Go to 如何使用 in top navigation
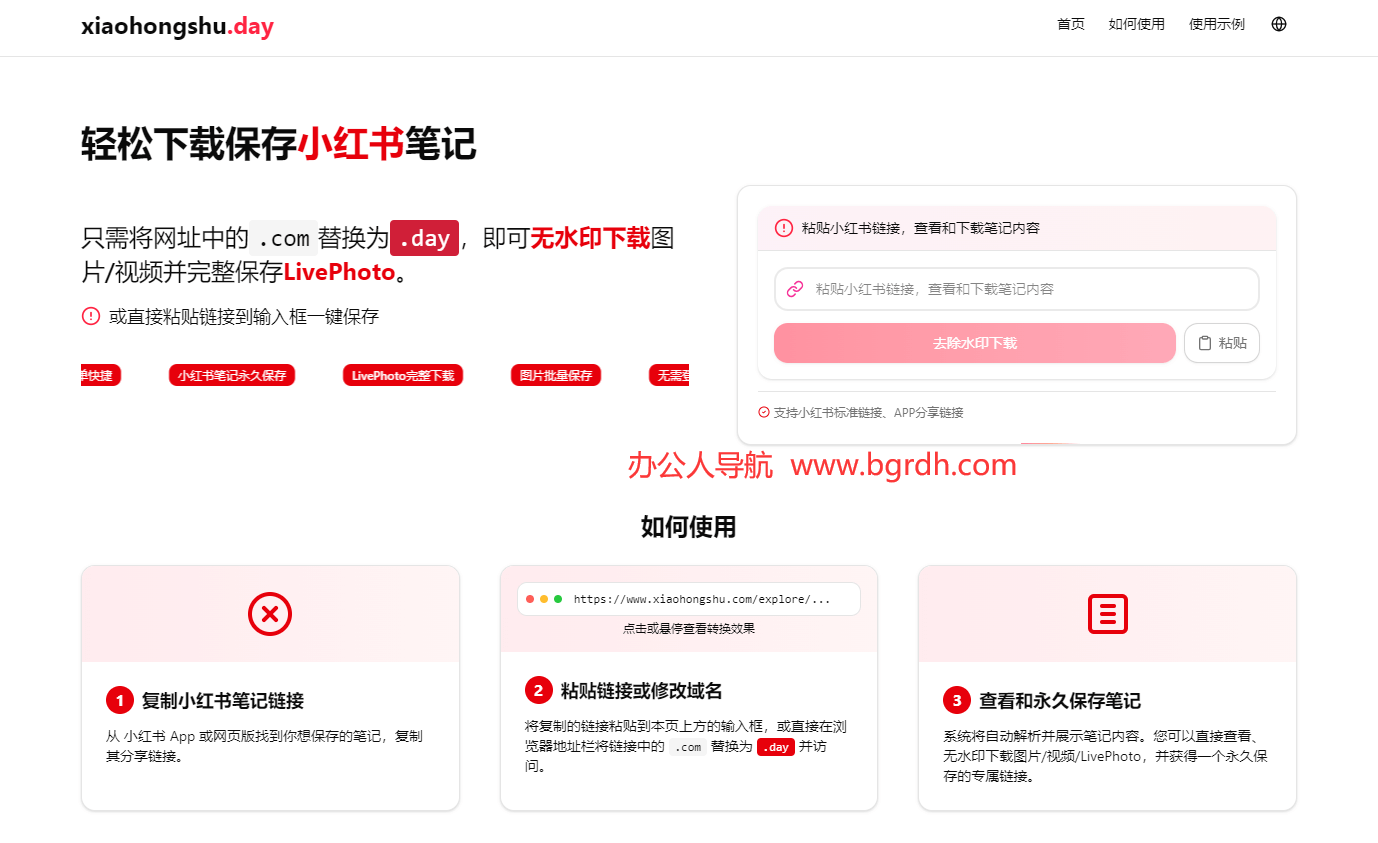 pyautogui.click(x=1136, y=24)
